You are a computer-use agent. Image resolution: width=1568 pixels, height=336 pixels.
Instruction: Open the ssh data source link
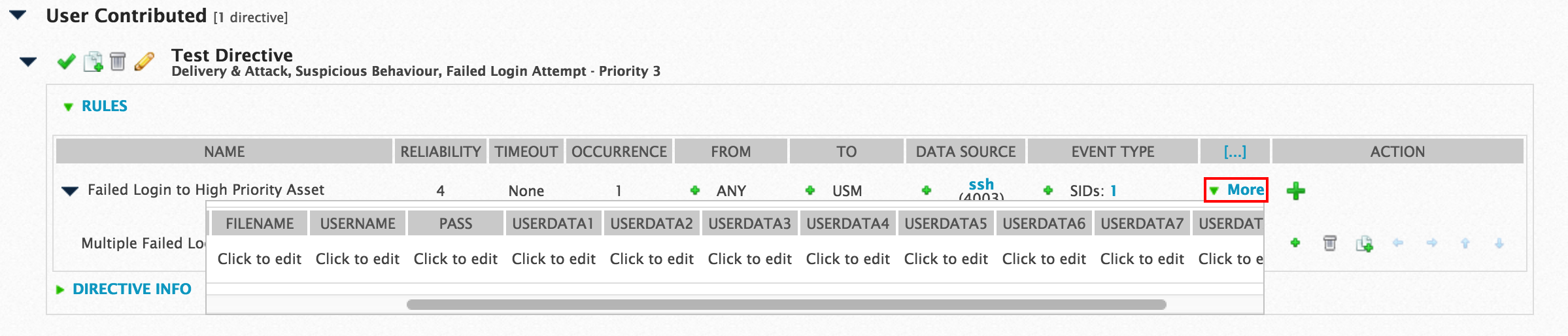pos(981,184)
